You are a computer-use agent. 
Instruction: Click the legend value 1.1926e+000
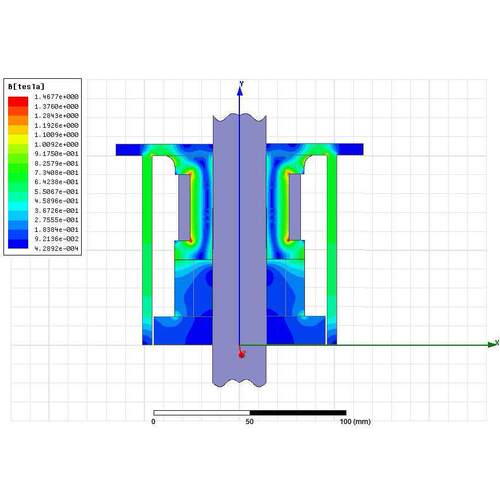click(x=57, y=125)
